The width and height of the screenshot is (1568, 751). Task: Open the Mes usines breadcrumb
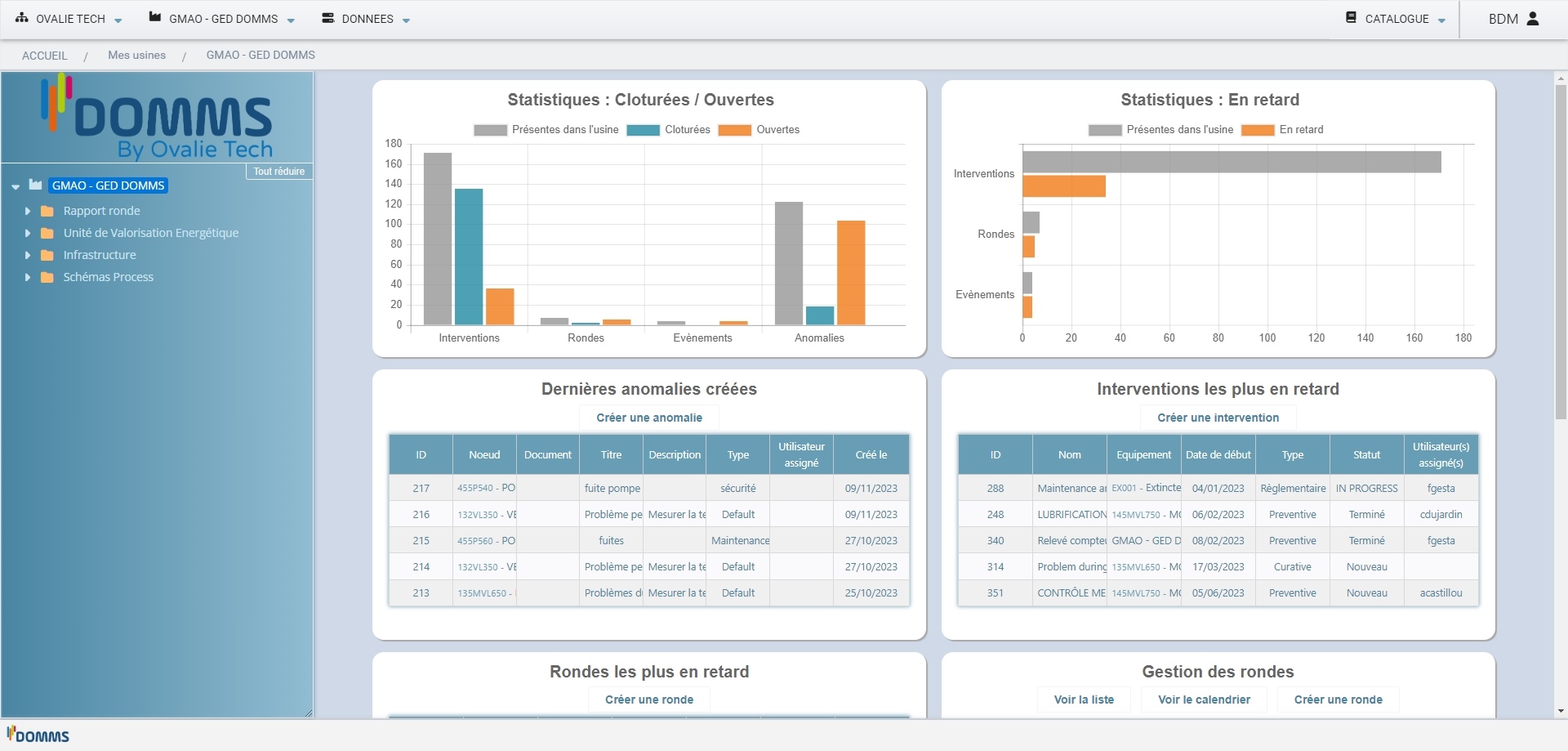136,55
